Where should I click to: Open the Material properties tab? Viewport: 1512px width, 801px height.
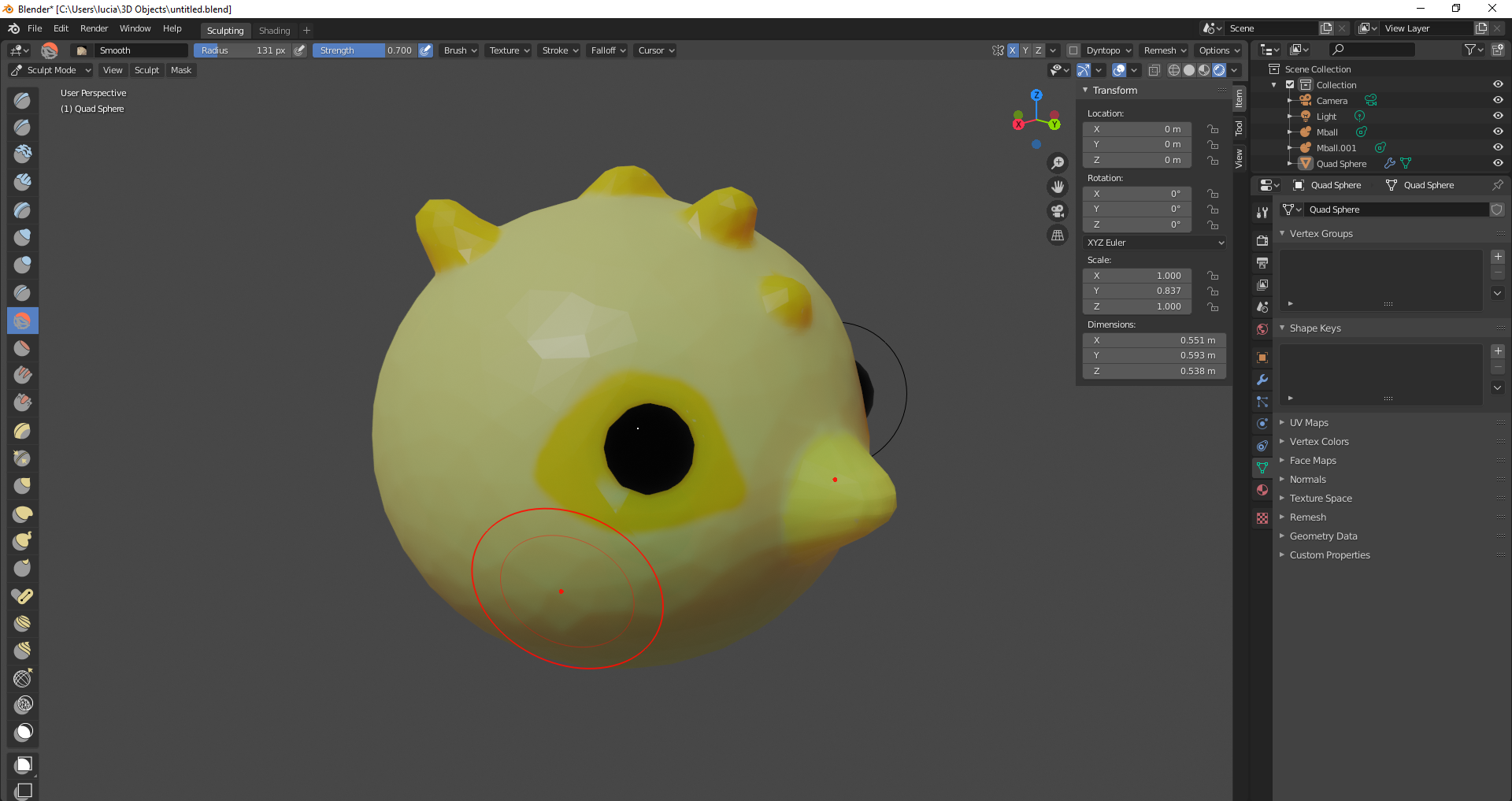[1262, 490]
